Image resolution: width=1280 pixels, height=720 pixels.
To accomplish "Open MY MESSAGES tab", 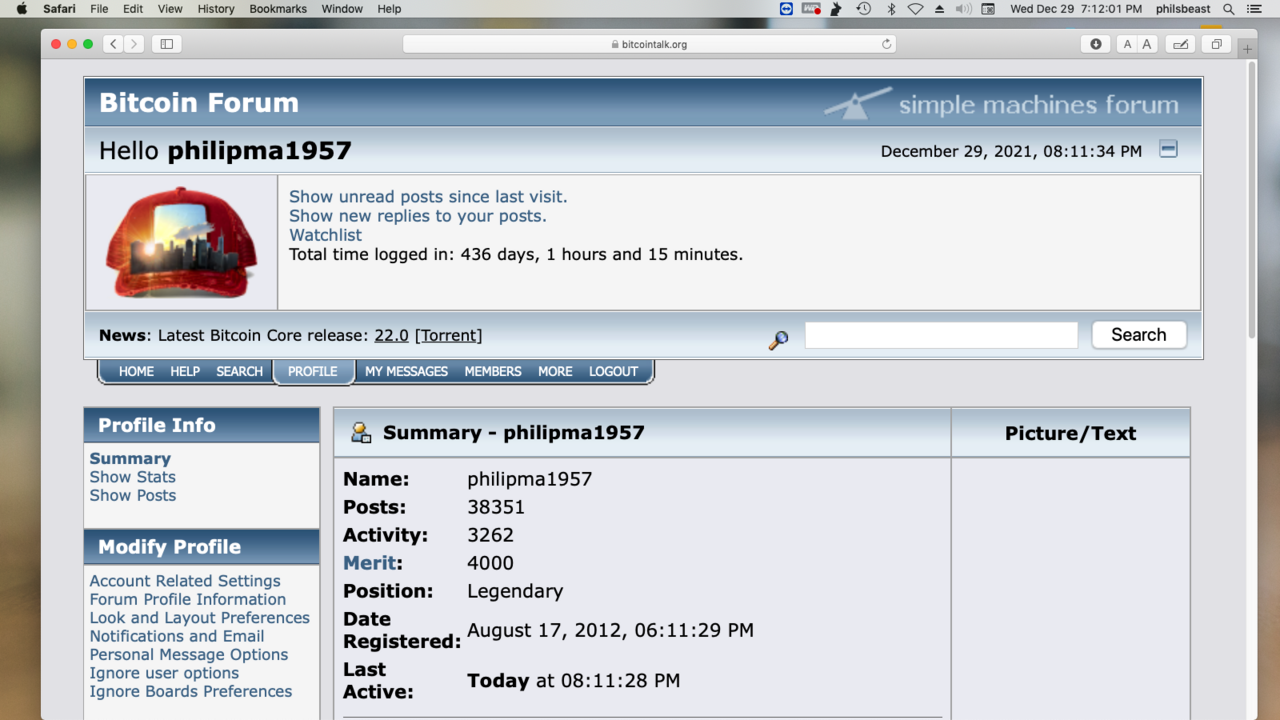I will click(x=406, y=371).
